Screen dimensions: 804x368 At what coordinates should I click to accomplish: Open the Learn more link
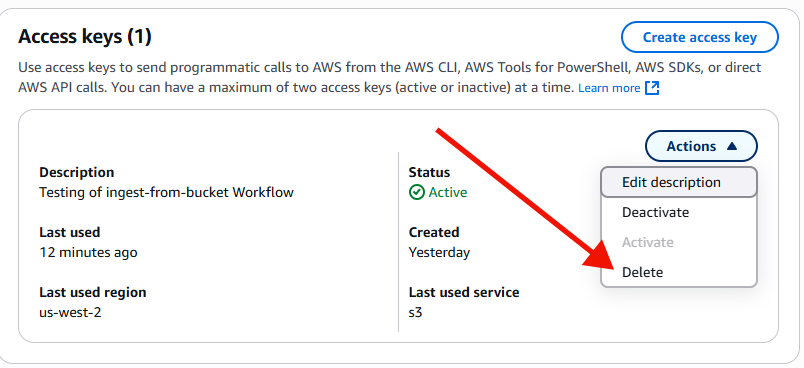click(x=609, y=88)
